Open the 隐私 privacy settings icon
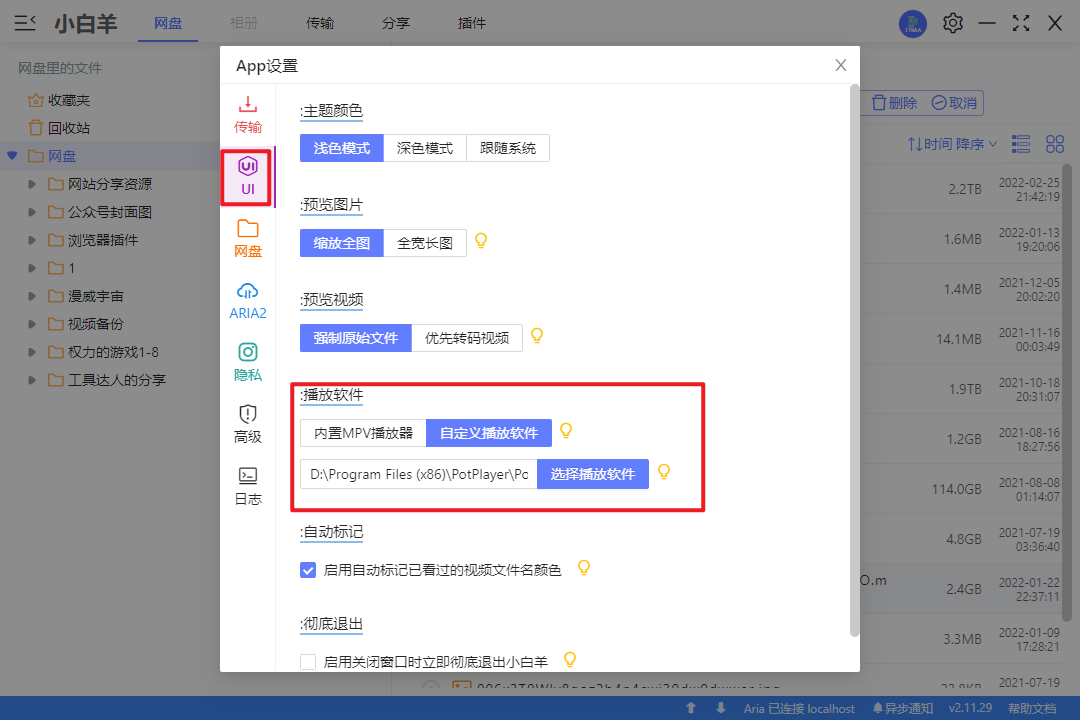The width and height of the screenshot is (1080, 720). 248,353
